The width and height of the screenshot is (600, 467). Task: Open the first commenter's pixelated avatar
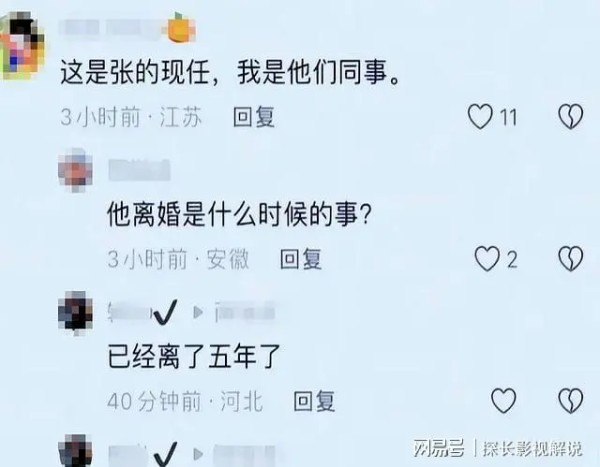[x=22, y=45]
